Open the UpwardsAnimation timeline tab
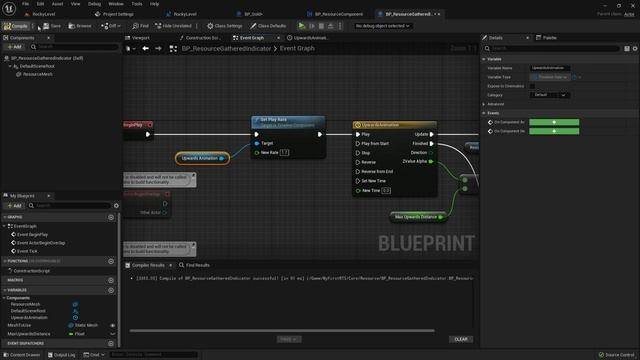Screen dimensions: 640x360 [307, 38]
